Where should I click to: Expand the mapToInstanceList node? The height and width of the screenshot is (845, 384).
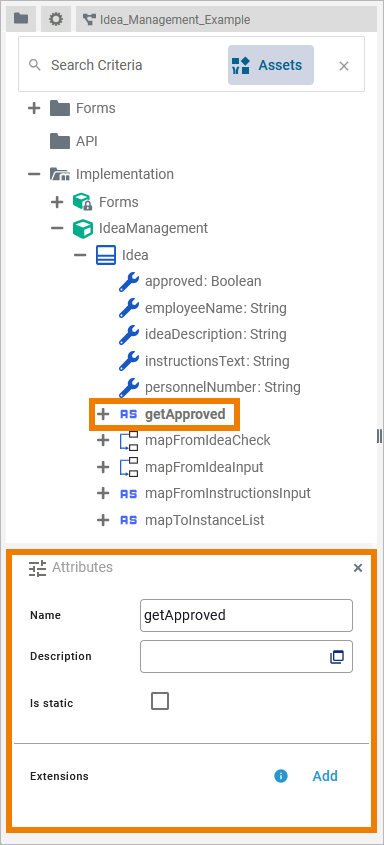[102, 520]
